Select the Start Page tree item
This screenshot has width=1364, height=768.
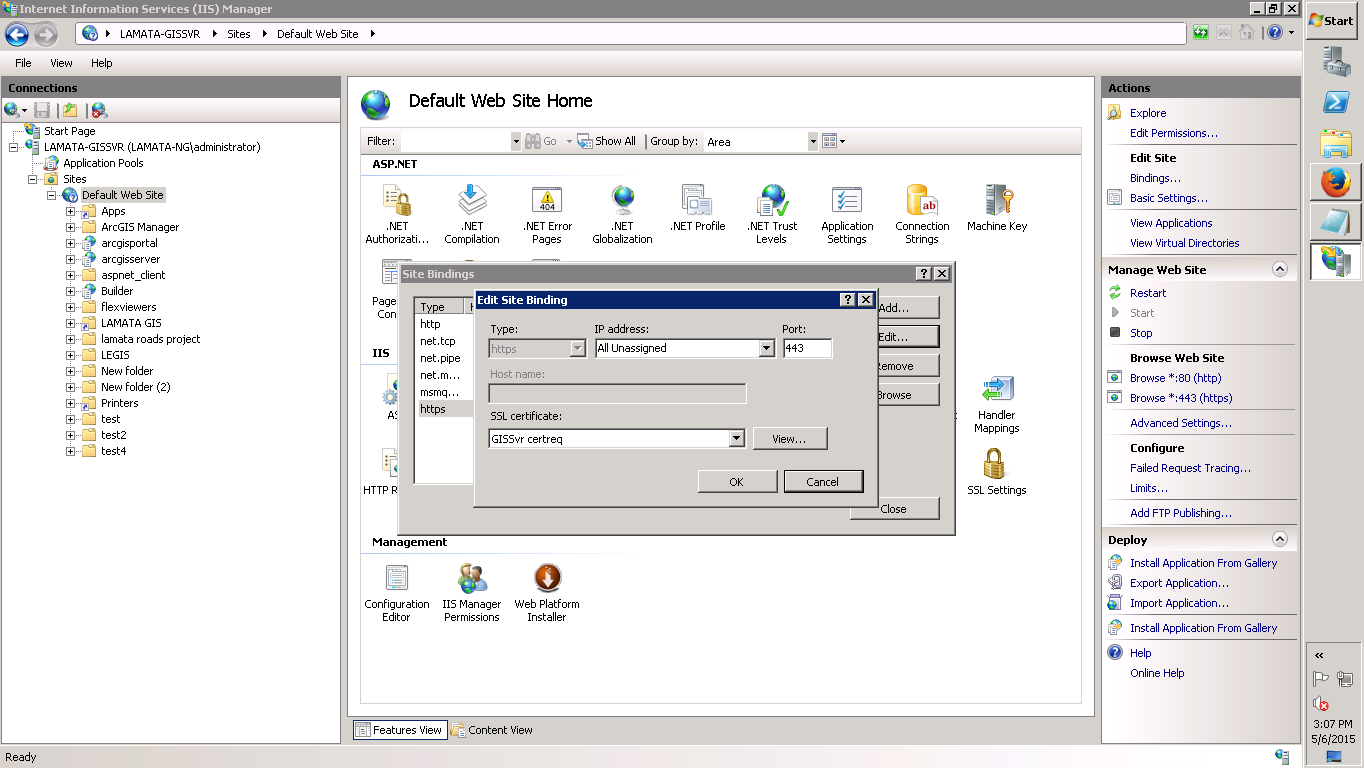click(70, 131)
